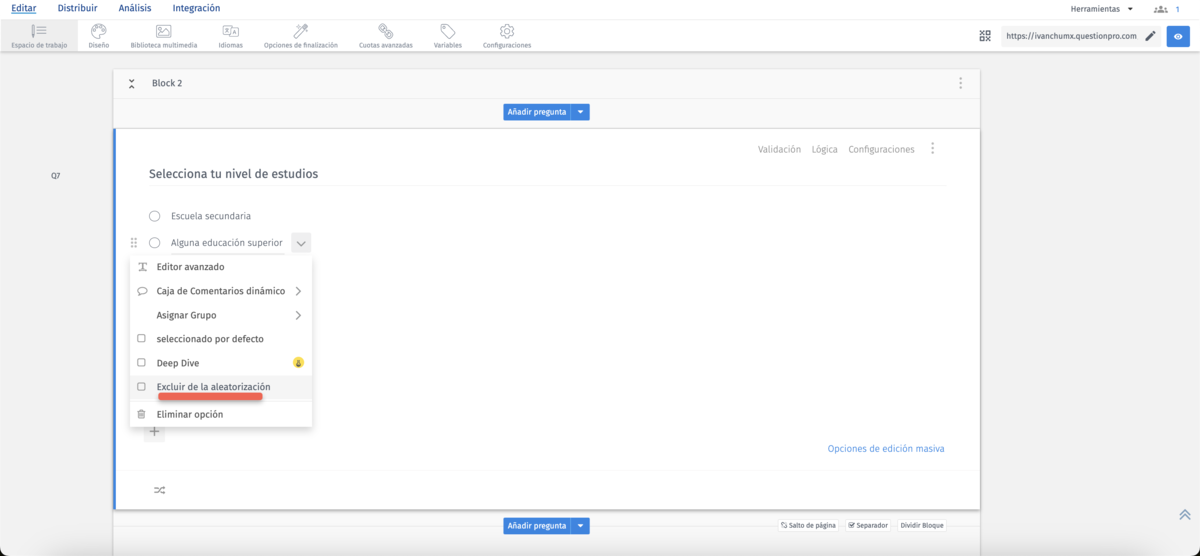
Task: Click the Block 2 title text
Action: click(x=167, y=83)
